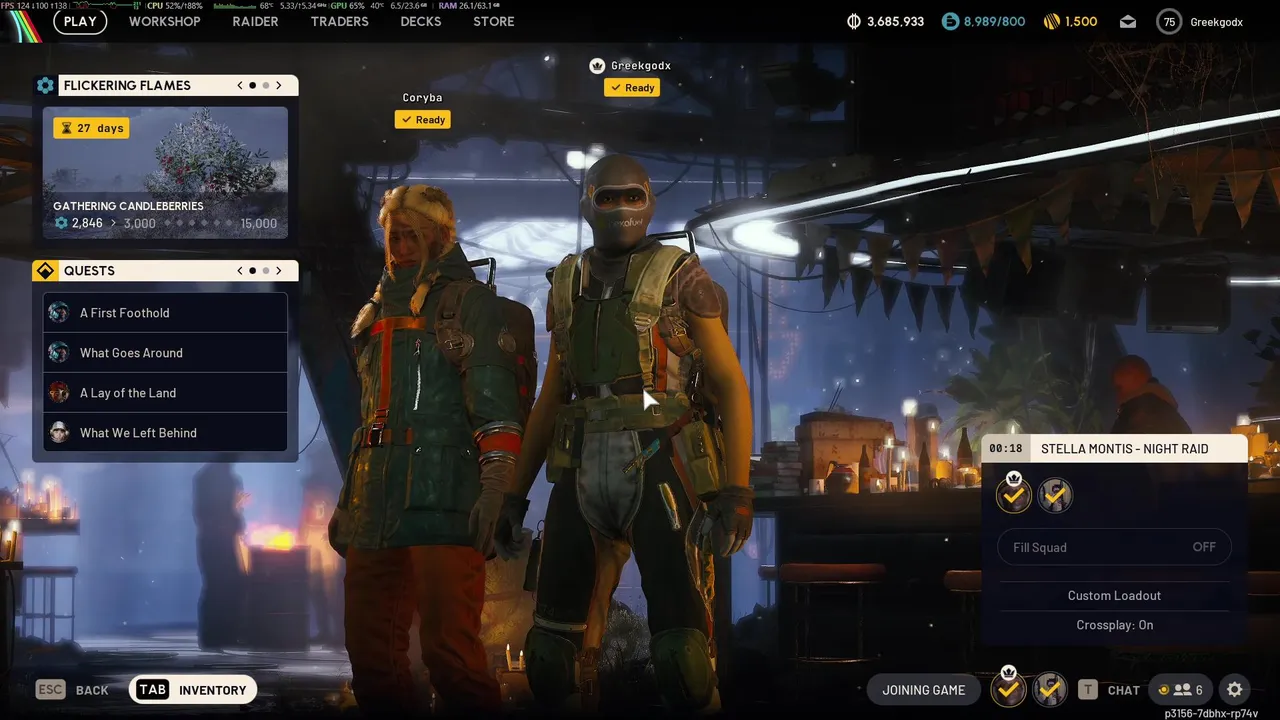Go to previous Quests page
This screenshot has width=1280, height=720.
tap(240, 271)
